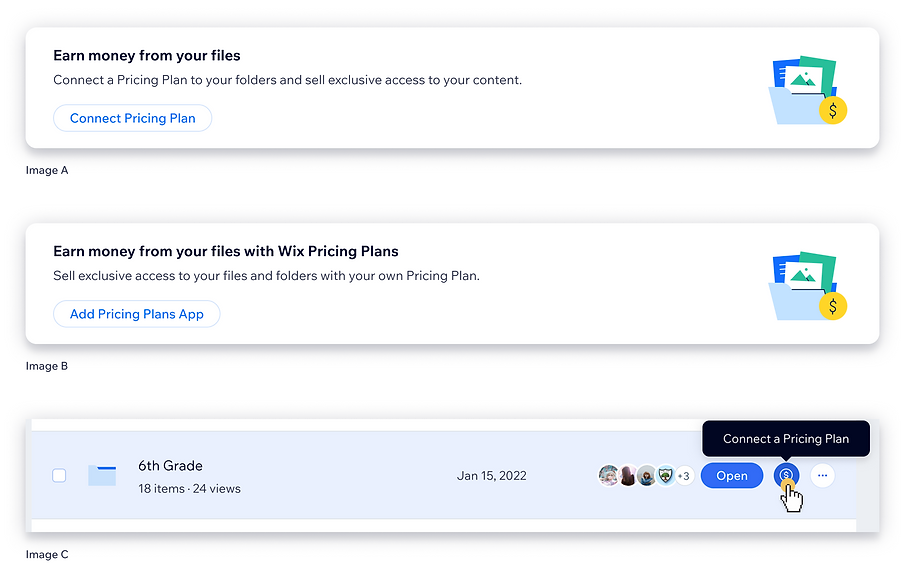Click the Jan 15, 2022 date
The width and height of the screenshot is (905, 581).
tap(492, 475)
